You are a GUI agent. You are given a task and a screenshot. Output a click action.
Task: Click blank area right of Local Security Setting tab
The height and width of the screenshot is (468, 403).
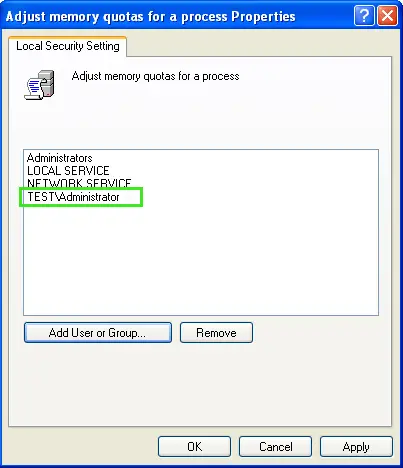(x=260, y=45)
